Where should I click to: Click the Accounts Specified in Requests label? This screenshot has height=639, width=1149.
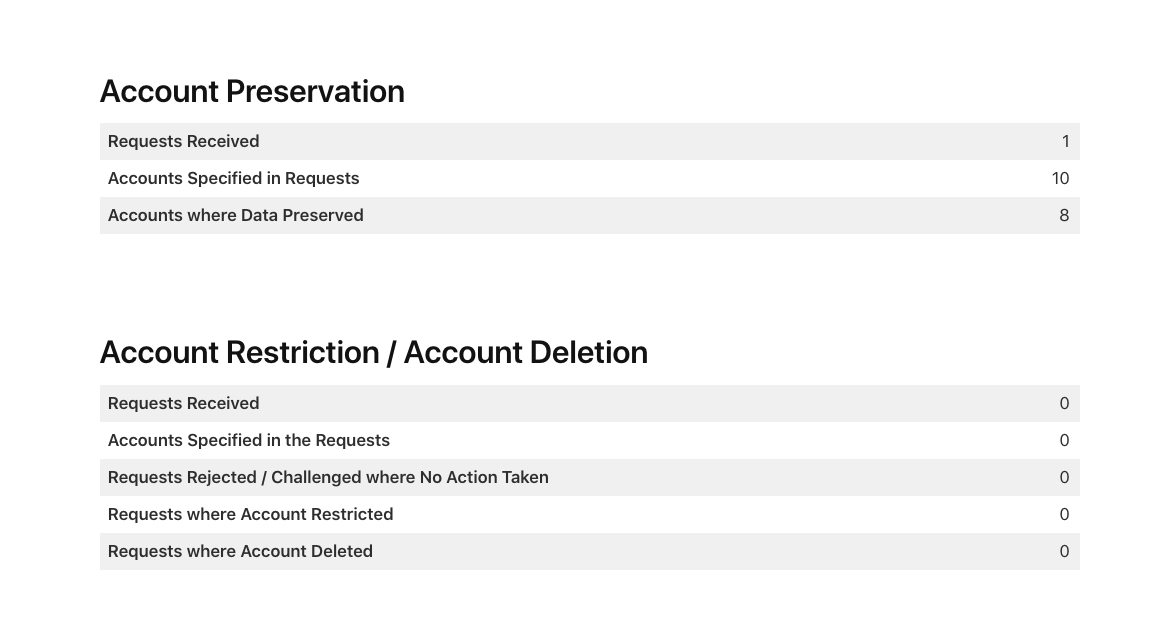[233, 178]
